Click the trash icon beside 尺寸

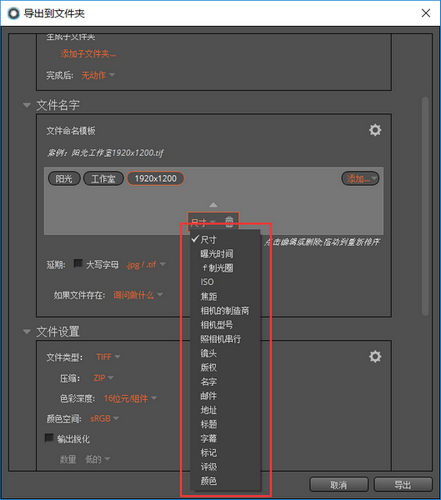point(229,221)
